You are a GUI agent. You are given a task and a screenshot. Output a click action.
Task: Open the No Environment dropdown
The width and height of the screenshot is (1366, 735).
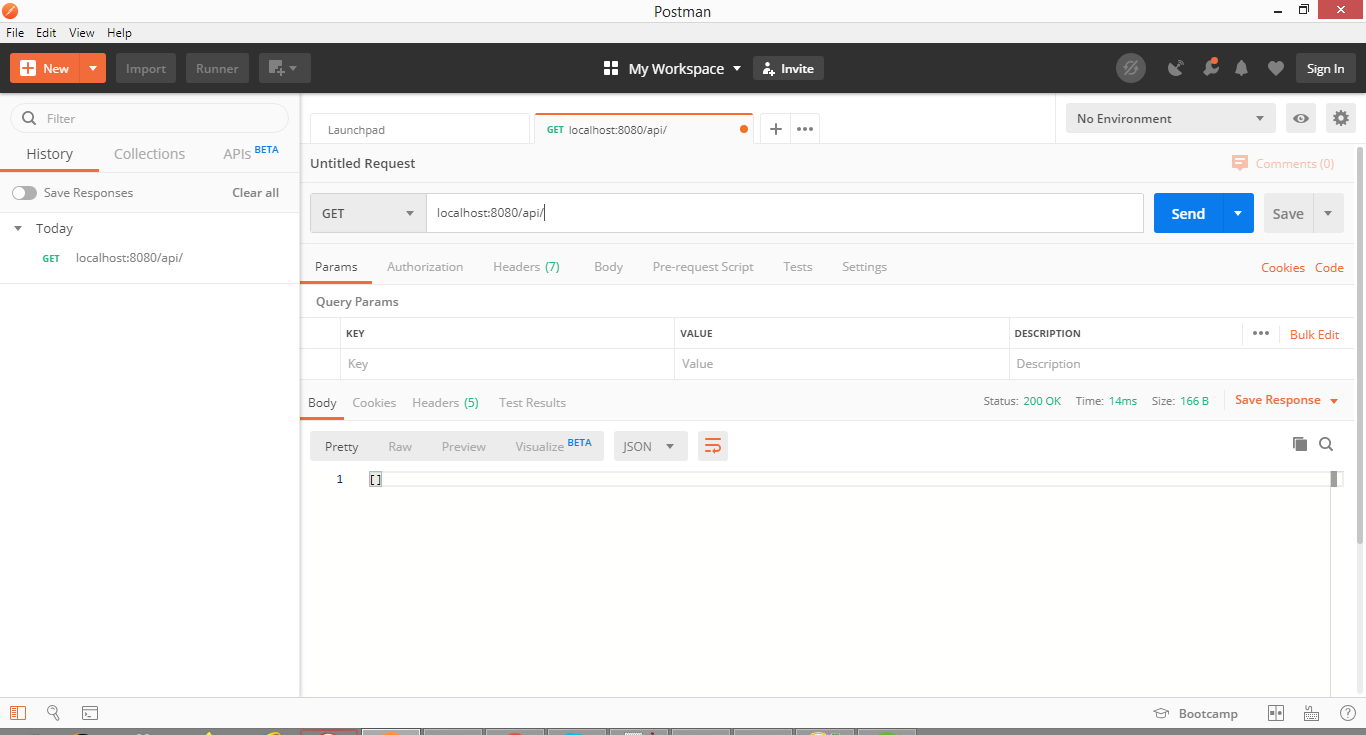(x=1171, y=118)
